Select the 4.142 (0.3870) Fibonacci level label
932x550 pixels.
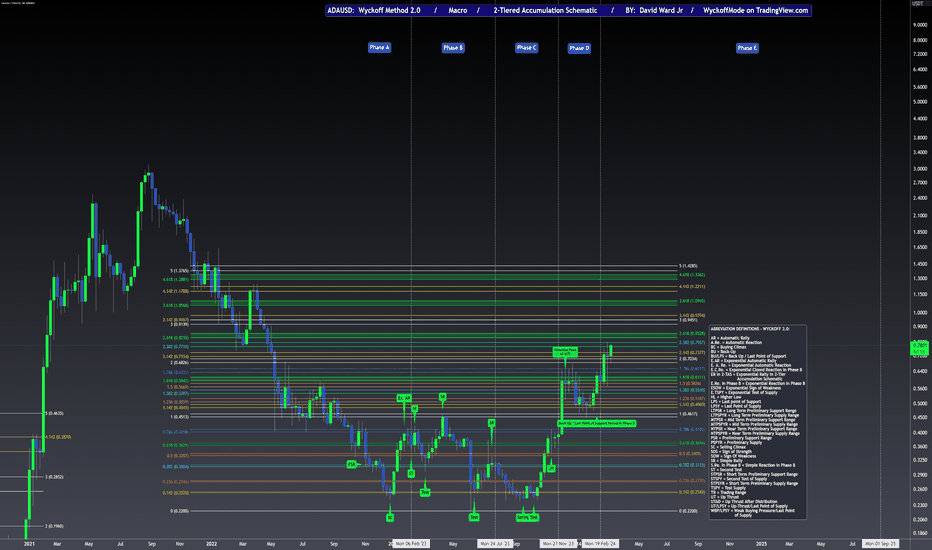pos(58,437)
